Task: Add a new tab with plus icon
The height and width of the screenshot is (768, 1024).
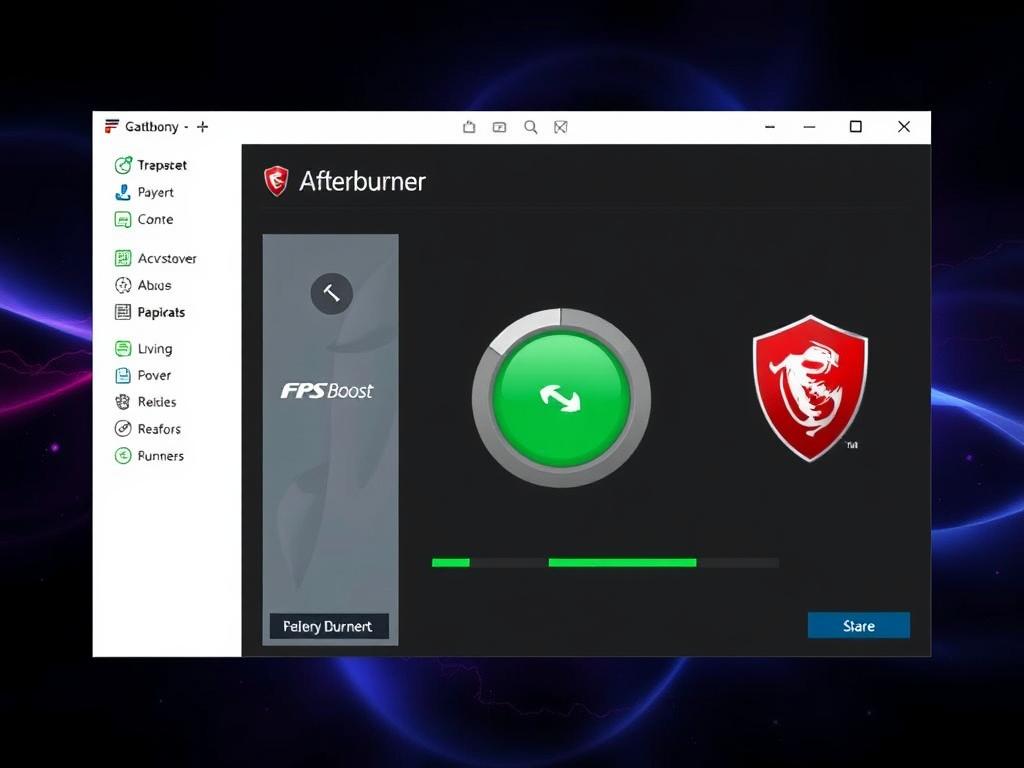Action: pyautogui.click(x=202, y=127)
